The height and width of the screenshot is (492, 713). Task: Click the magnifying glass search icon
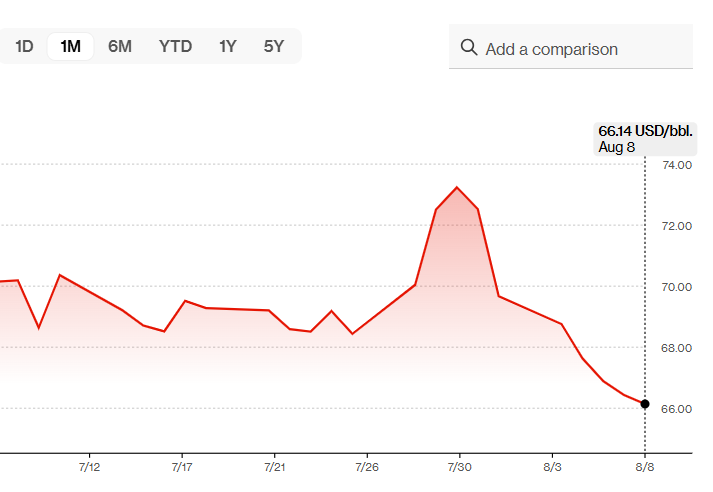[468, 48]
